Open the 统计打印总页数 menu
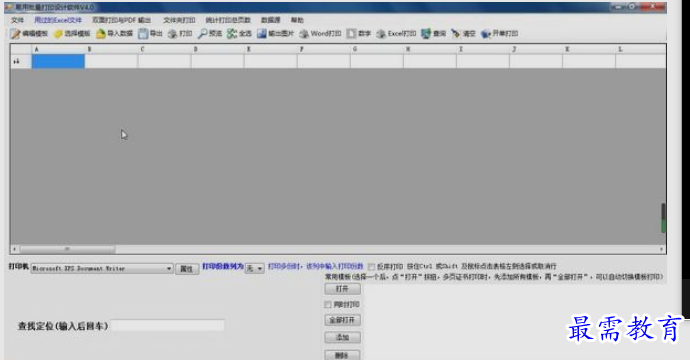This screenshot has height=360, width=690. (228, 20)
